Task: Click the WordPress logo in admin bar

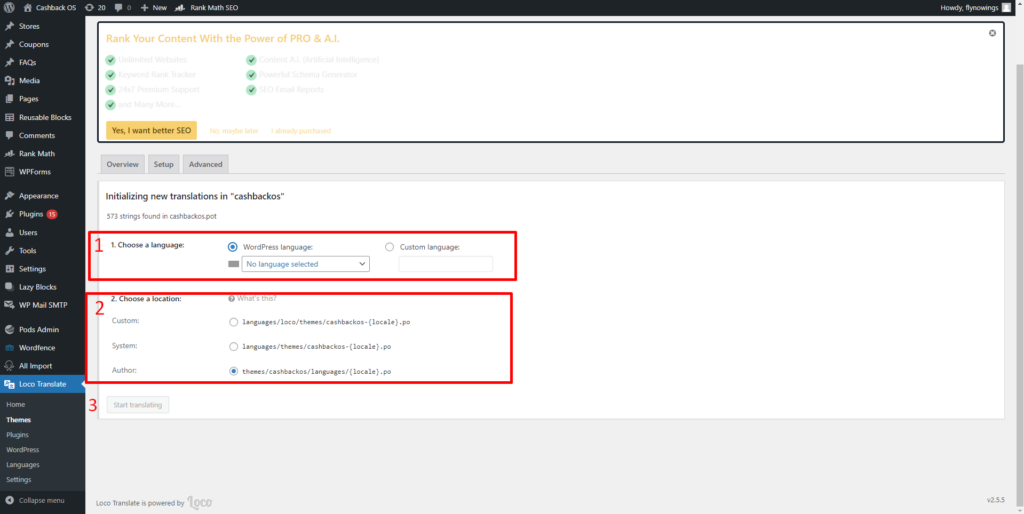Action: [x=9, y=8]
